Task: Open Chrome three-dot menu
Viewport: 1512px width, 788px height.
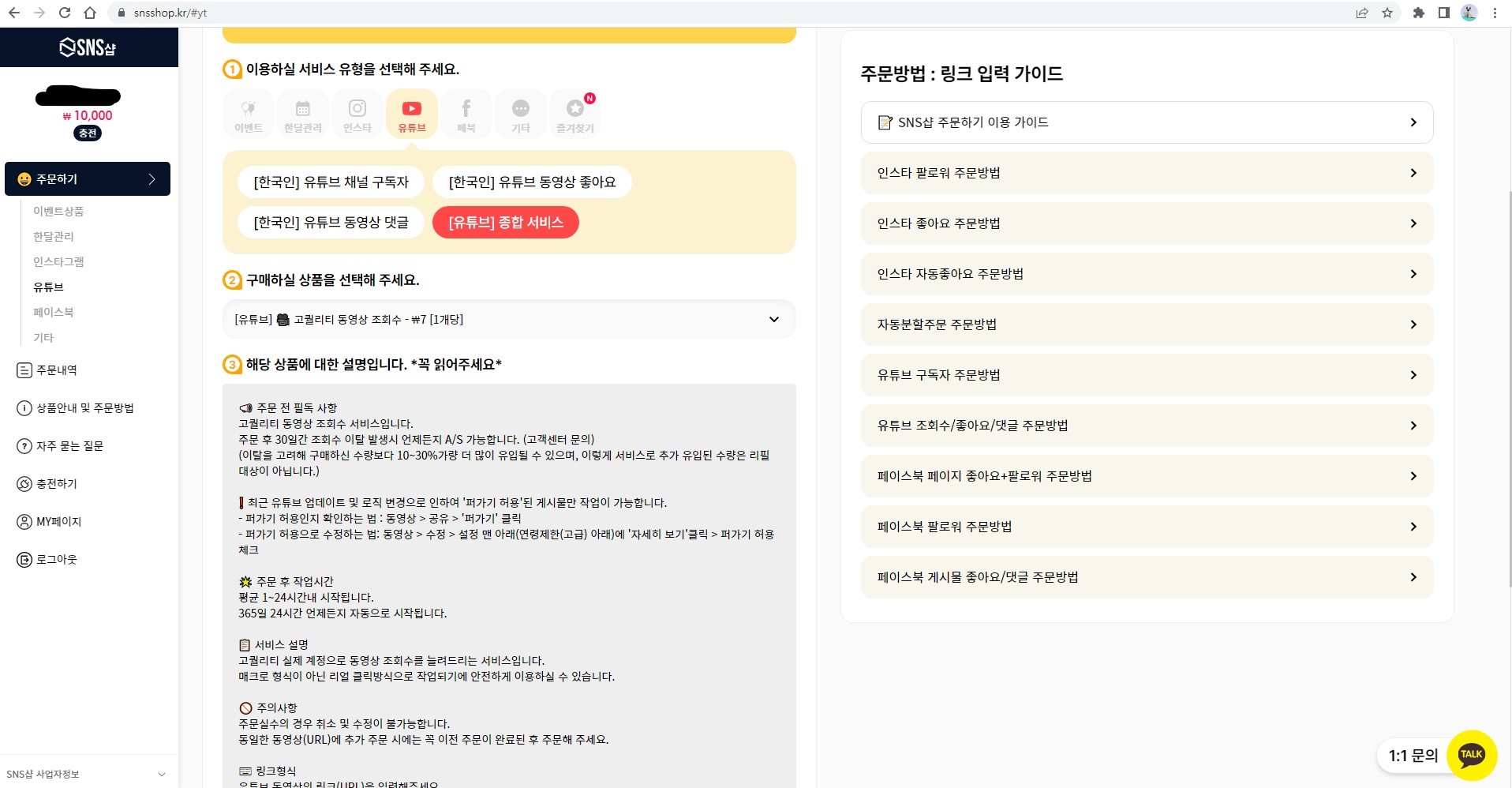Action: point(1495,13)
